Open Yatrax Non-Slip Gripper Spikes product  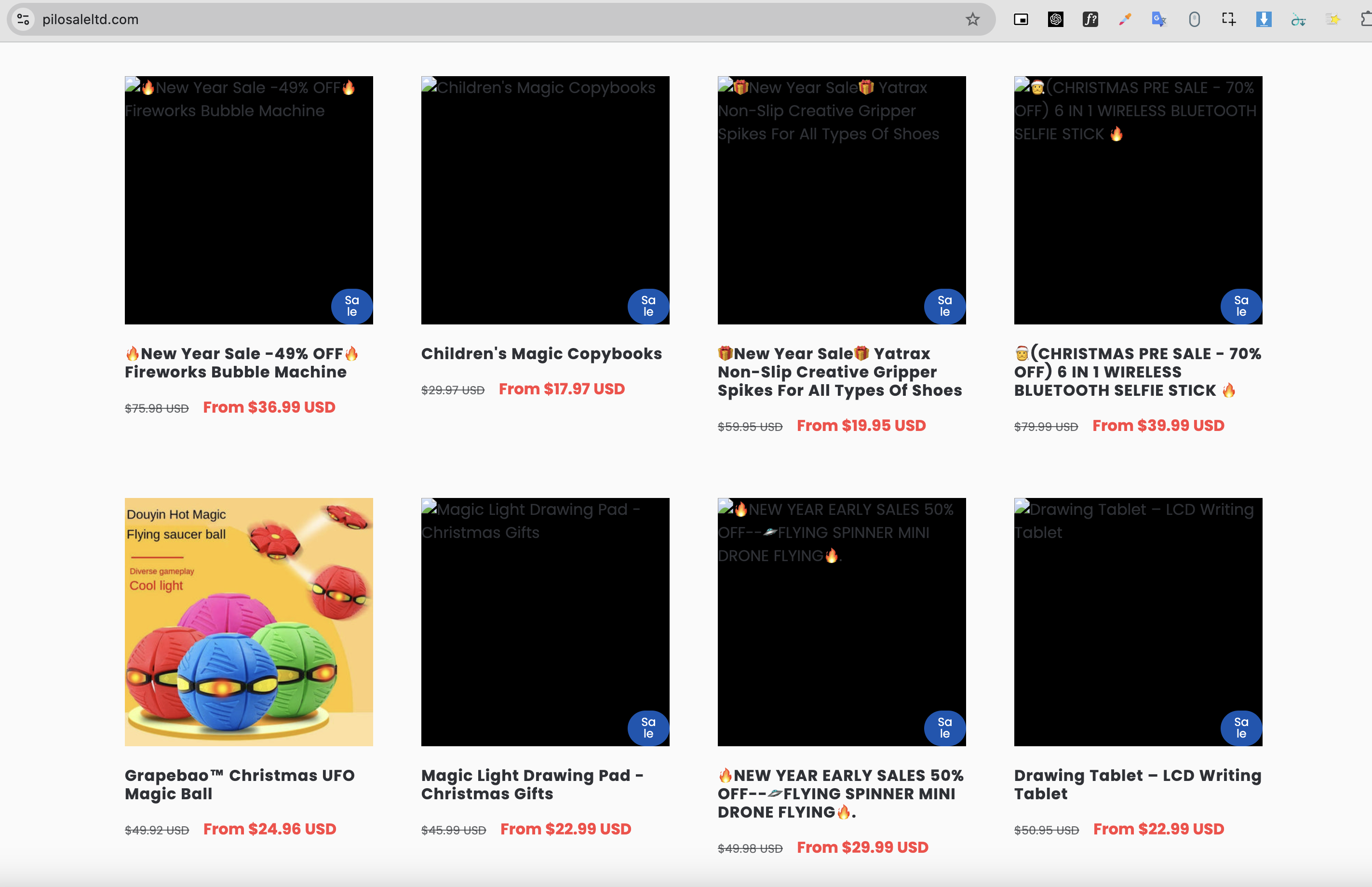(x=839, y=372)
